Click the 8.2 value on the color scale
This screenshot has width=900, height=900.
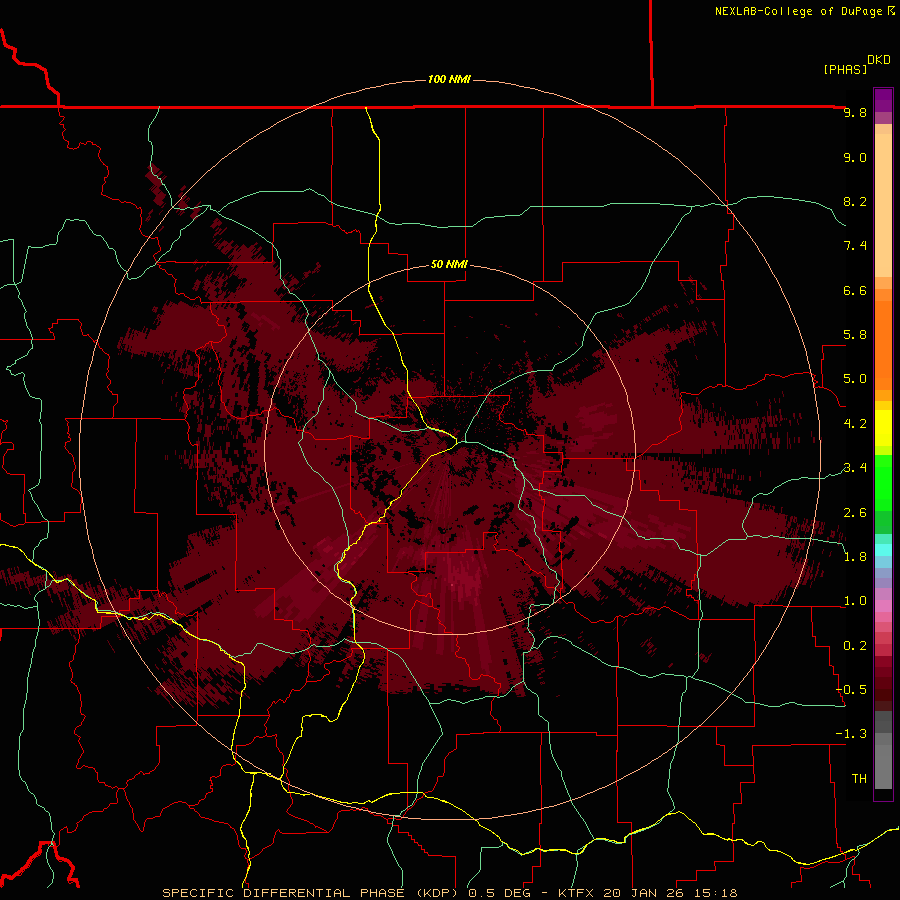[855, 201]
